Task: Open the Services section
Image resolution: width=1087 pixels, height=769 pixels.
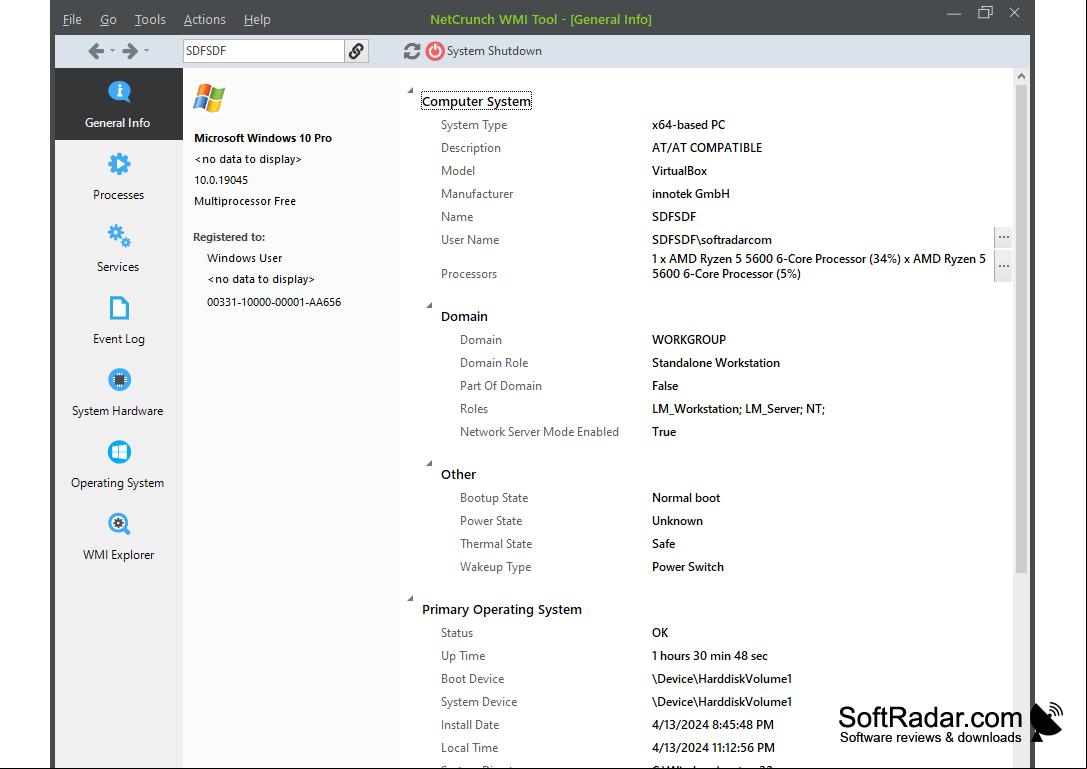Action: click(x=119, y=248)
